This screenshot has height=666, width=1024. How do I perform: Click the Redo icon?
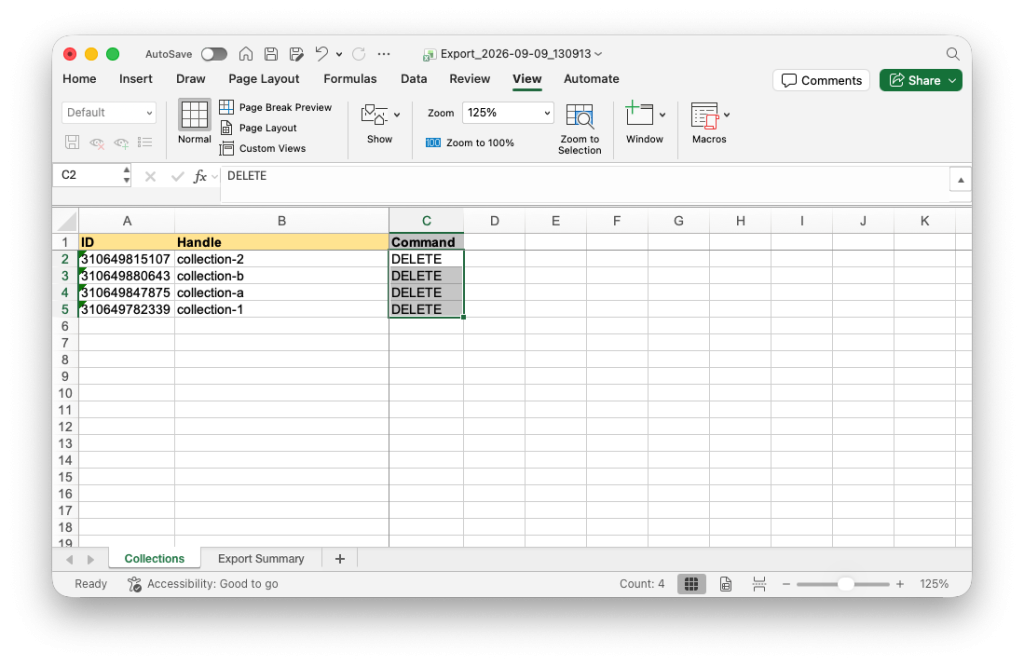pyautogui.click(x=359, y=54)
